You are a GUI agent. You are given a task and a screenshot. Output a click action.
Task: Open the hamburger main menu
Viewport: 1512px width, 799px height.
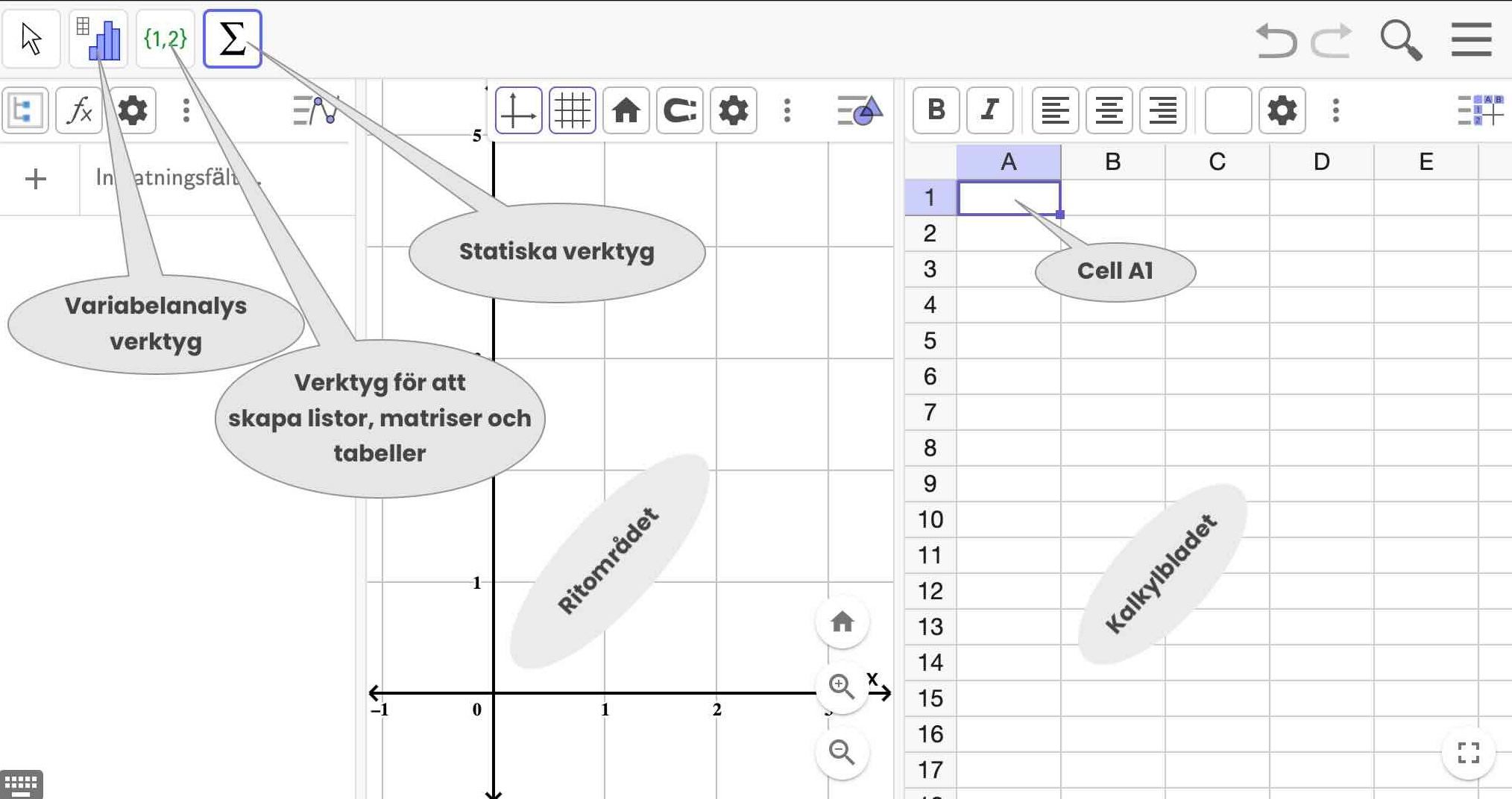(1471, 40)
